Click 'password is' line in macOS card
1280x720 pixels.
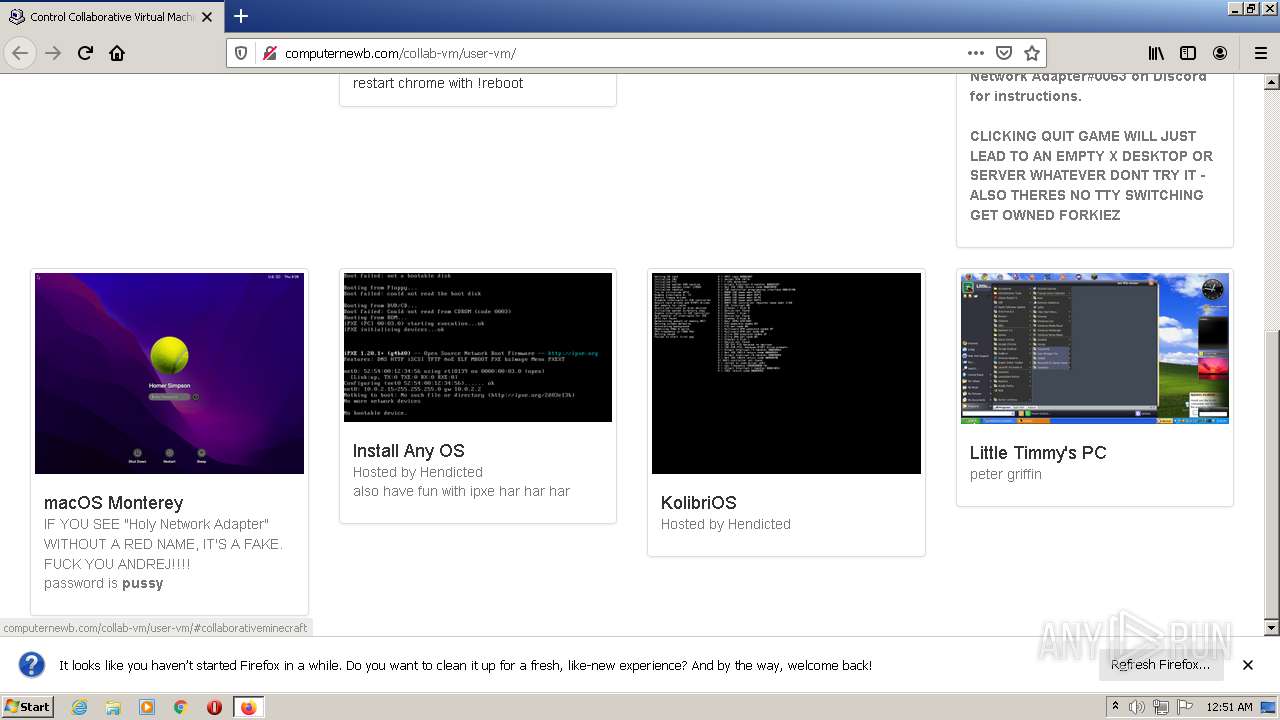[104, 583]
